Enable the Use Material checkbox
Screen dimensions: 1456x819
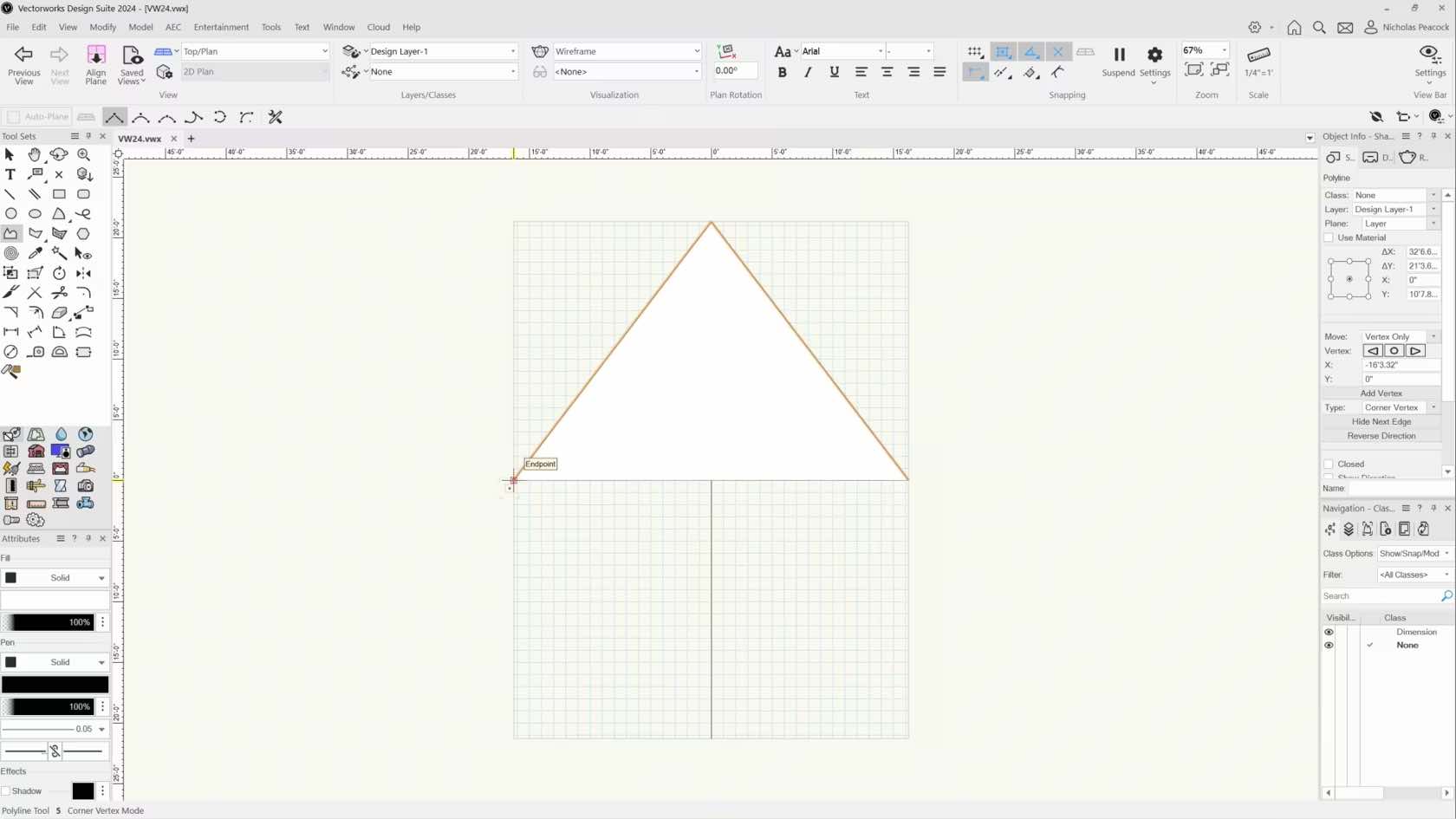tap(1329, 237)
